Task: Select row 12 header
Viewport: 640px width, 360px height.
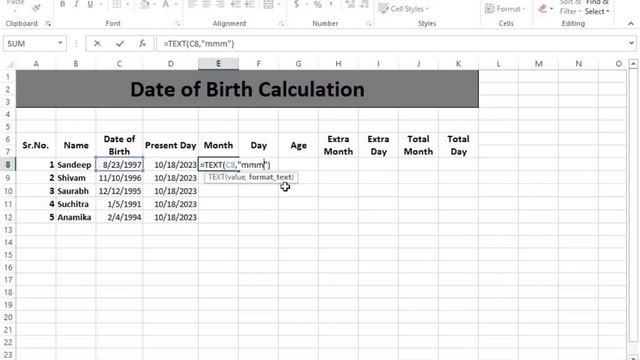Action: coord(8,217)
